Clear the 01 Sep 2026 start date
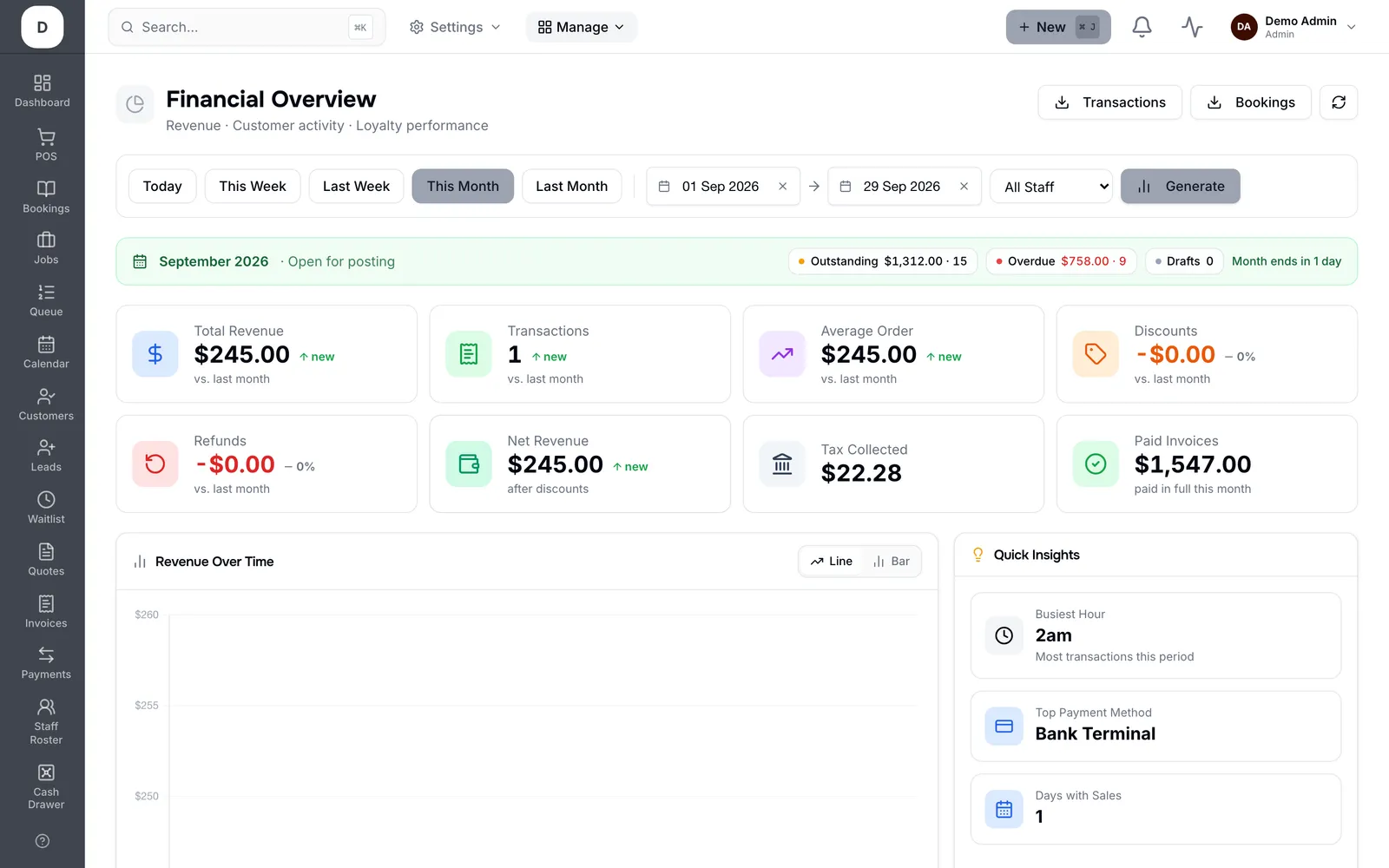The height and width of the screenshot is (868, 1389). point(782,187)
